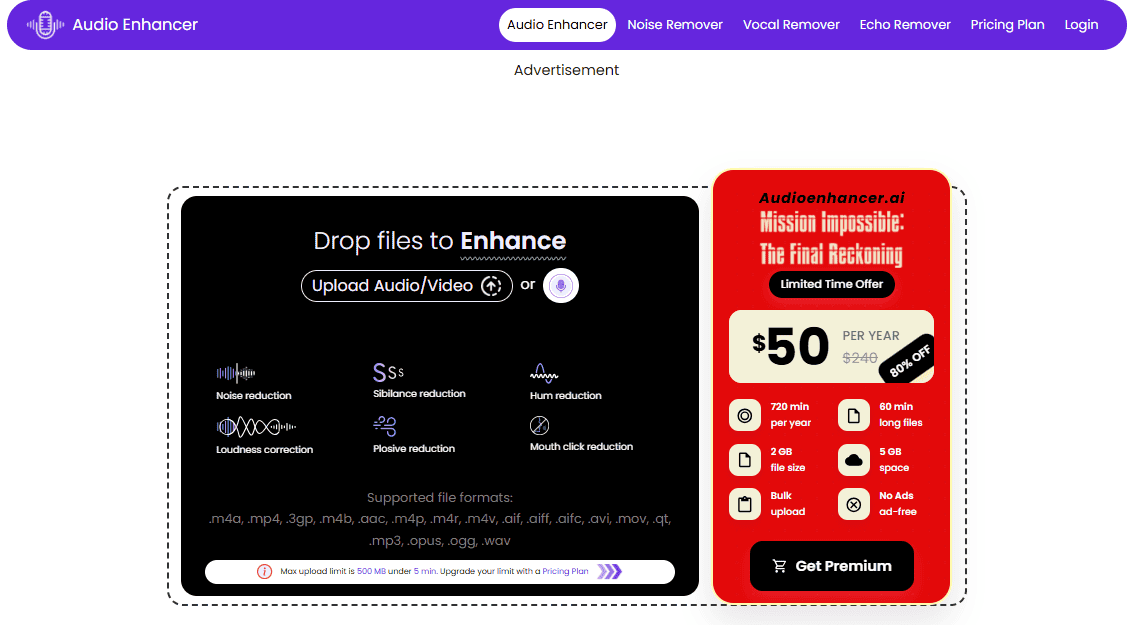Click the Plosive reduction label
Screen dimensions: 1137x625
click(414, 449)
